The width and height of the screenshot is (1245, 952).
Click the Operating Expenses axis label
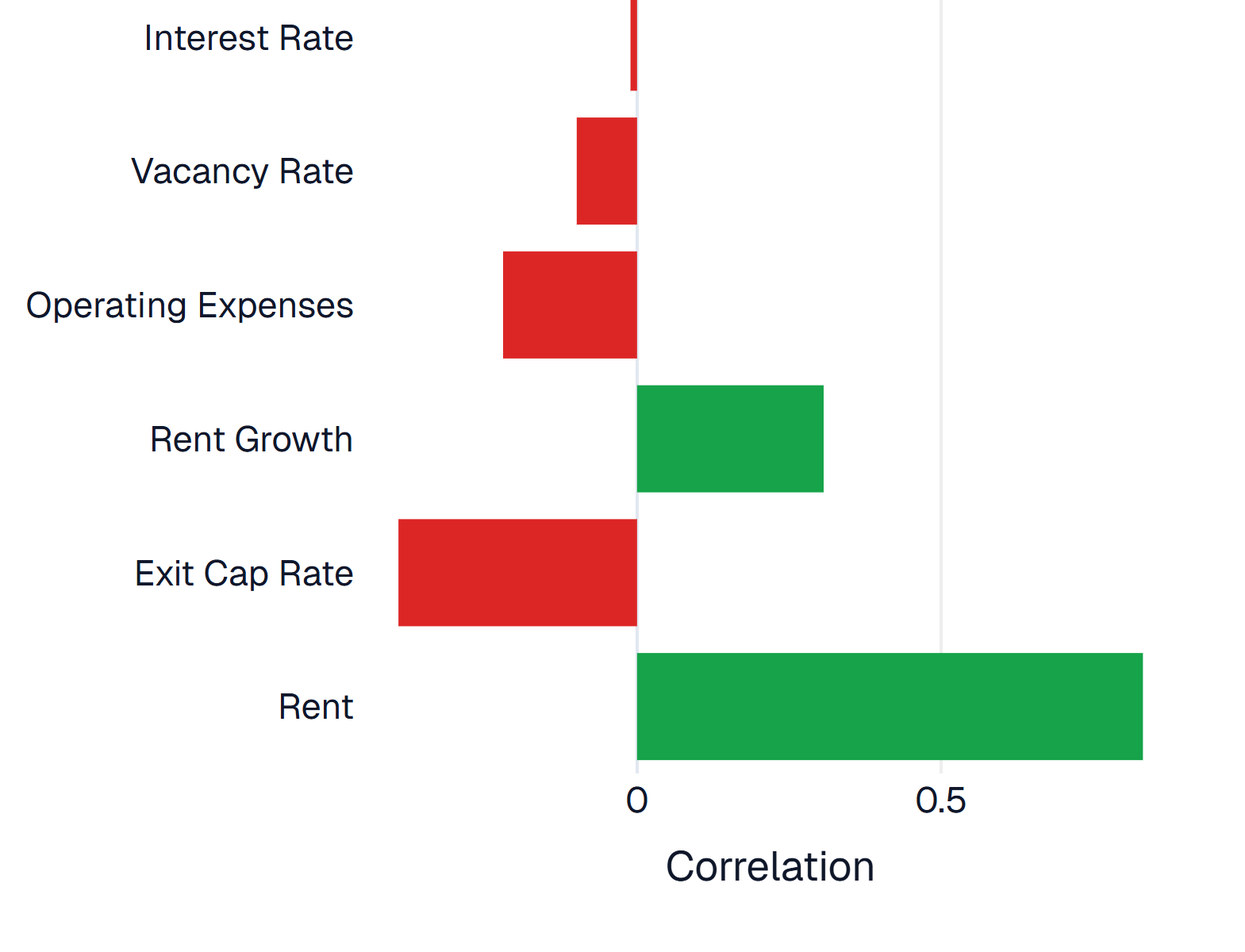(190, 305)
